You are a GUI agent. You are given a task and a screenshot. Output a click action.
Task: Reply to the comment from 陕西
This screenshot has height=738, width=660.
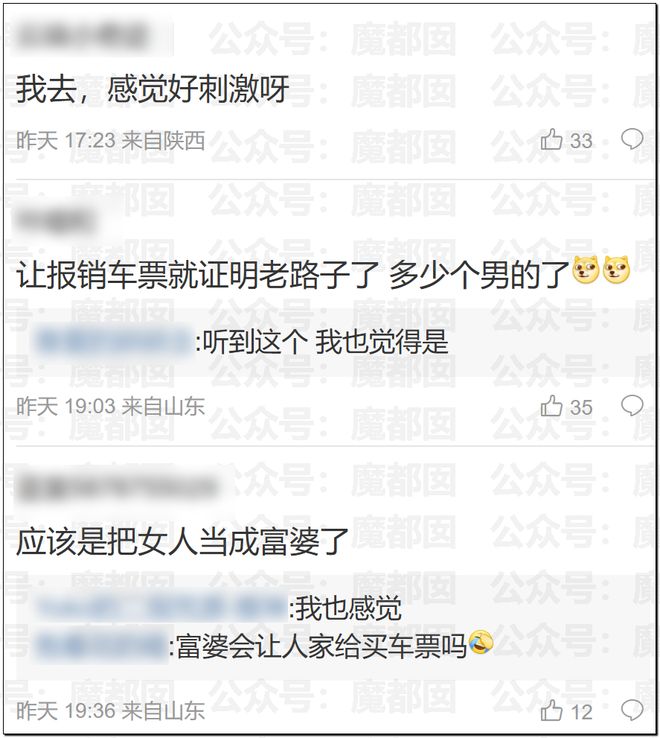(632, 139)
